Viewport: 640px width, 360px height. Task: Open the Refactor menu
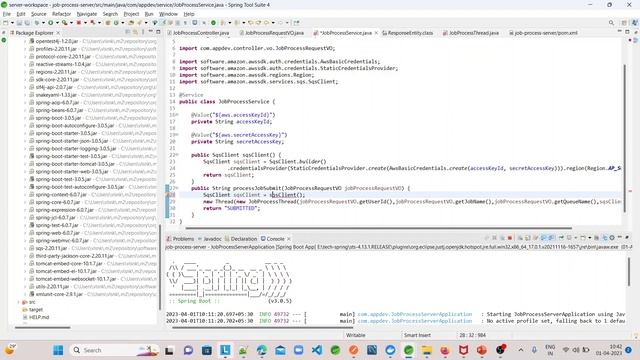[62, 14]
